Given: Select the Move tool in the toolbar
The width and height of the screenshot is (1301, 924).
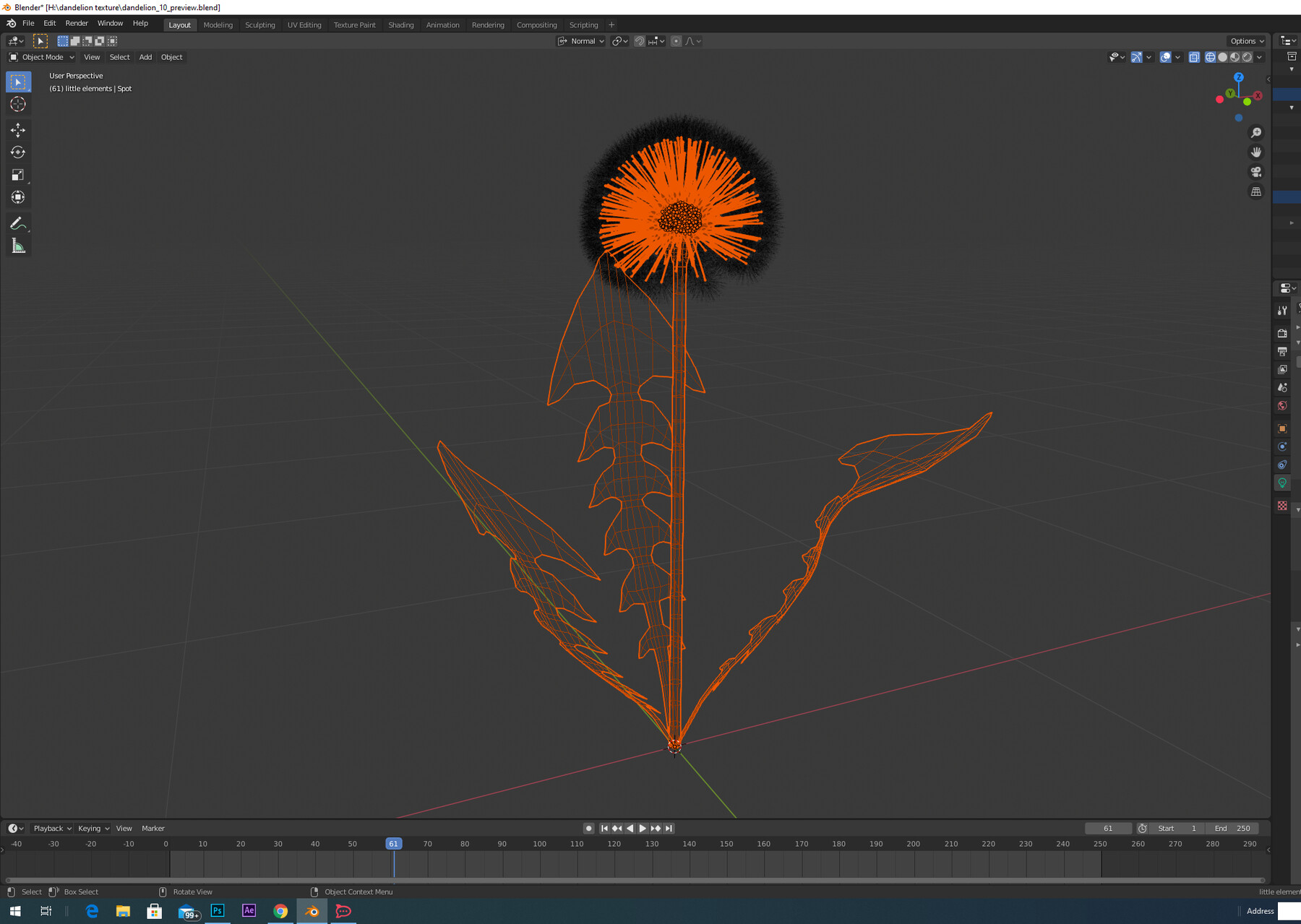Looking at the screenshot, I should pos(18,130).
